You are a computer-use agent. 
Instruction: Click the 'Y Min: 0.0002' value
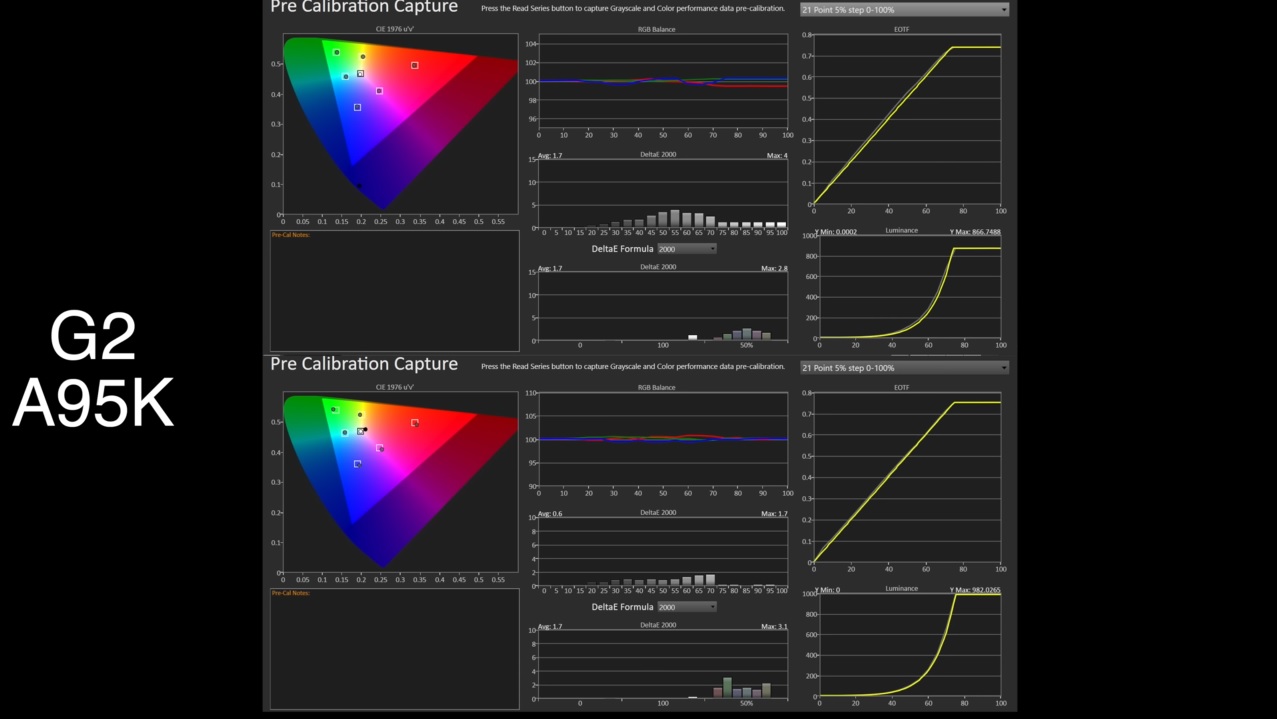click(836, 231)
